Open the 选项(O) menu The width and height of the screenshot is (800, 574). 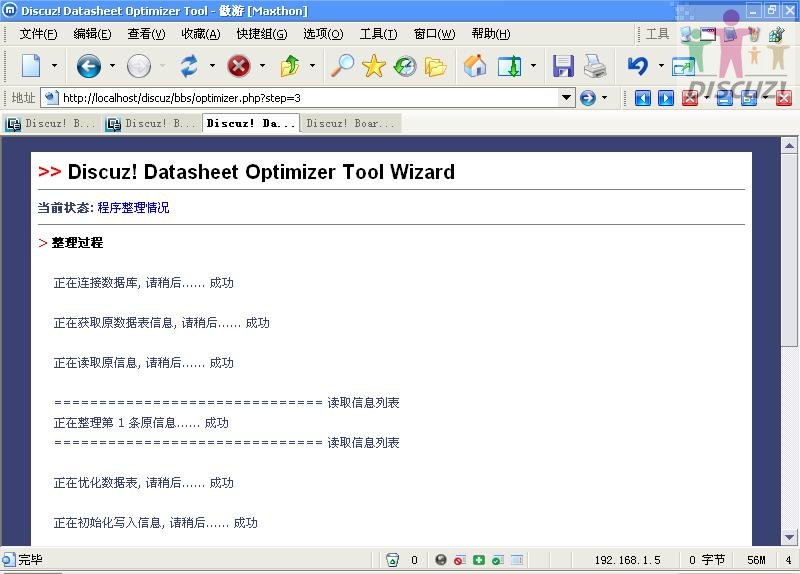point(323,34)
